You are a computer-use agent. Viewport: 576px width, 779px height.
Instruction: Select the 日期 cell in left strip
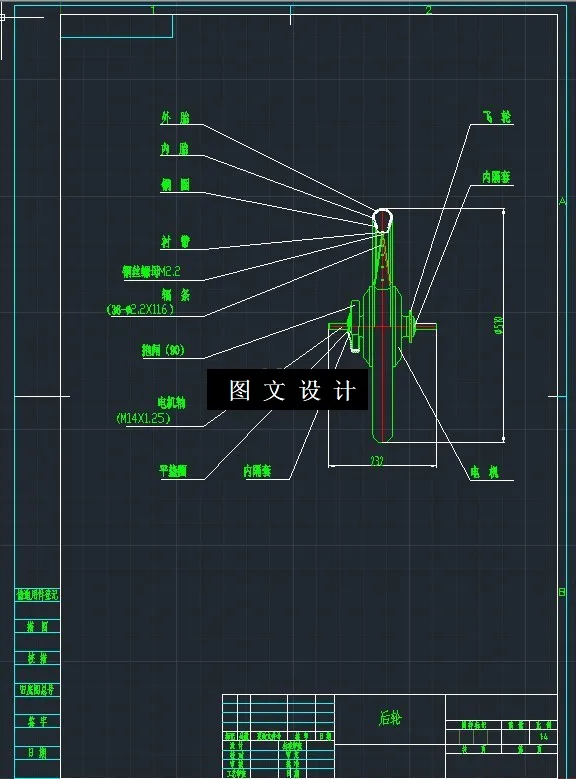coord(37,753)
